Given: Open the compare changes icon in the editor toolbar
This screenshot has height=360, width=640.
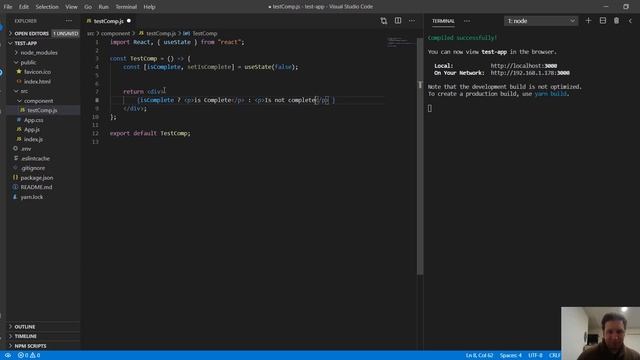Looking at the screenshot, I should pos(384,21).
